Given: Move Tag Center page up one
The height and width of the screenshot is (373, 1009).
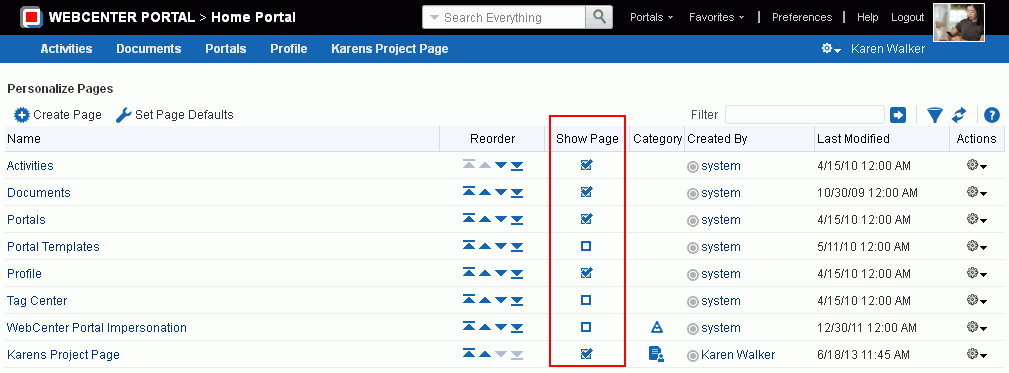Looking at the screenshot, I should [485, 300].
